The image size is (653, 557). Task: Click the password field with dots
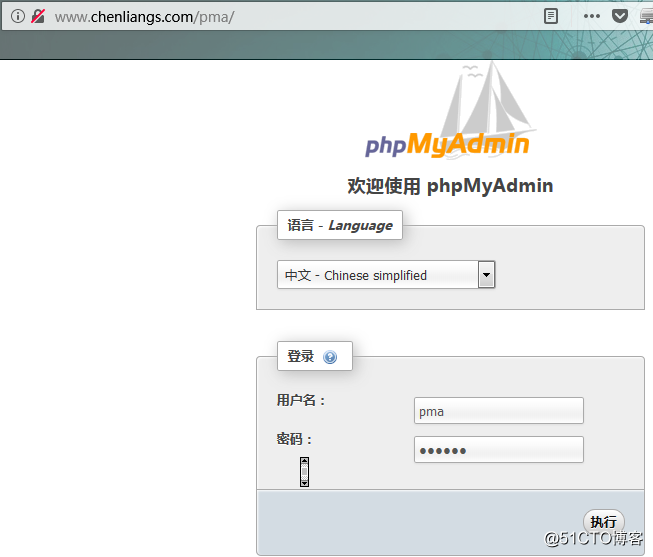click(499, 450)
